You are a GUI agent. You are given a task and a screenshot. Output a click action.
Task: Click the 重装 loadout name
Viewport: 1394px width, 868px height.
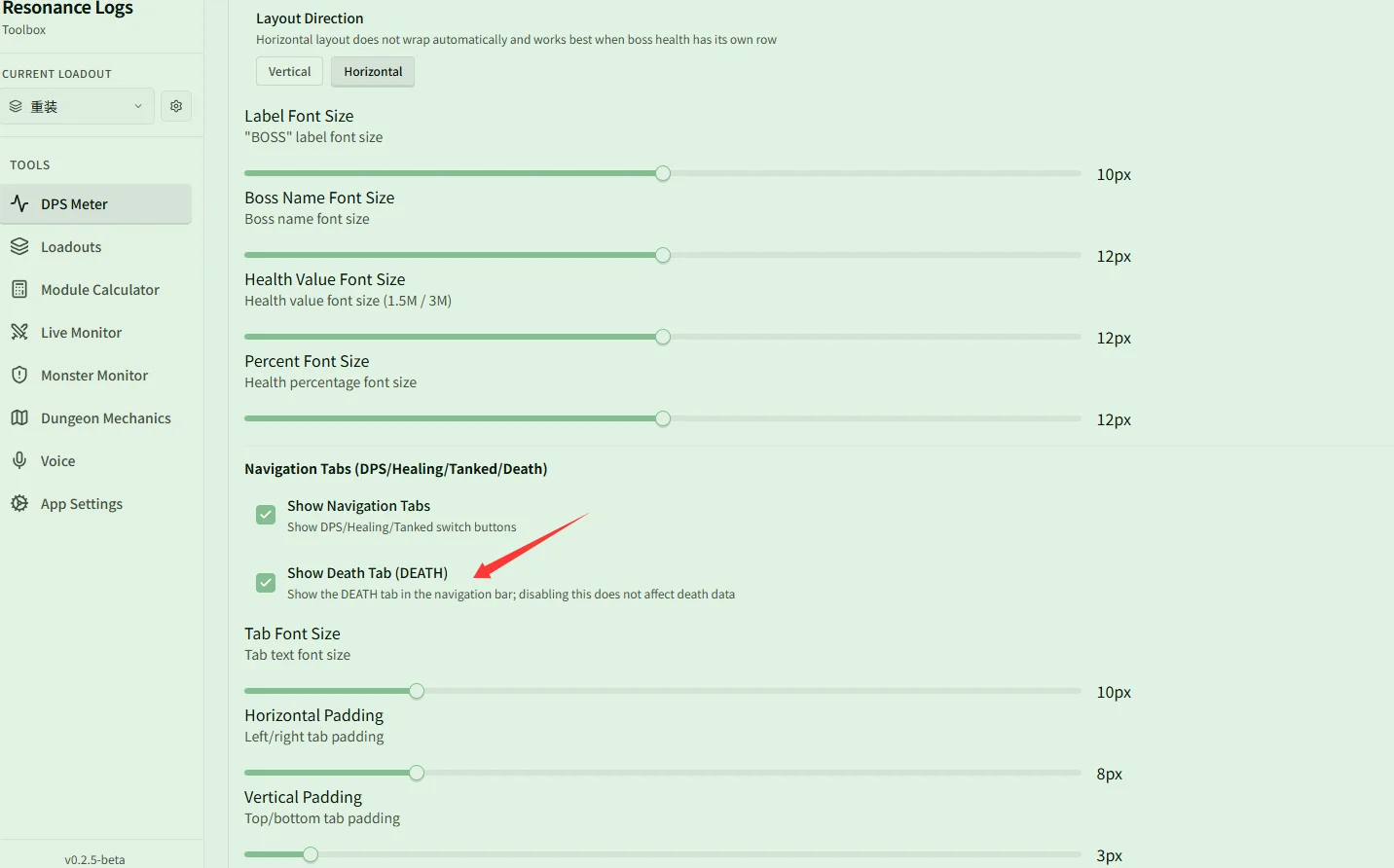[x=44, y=106]
